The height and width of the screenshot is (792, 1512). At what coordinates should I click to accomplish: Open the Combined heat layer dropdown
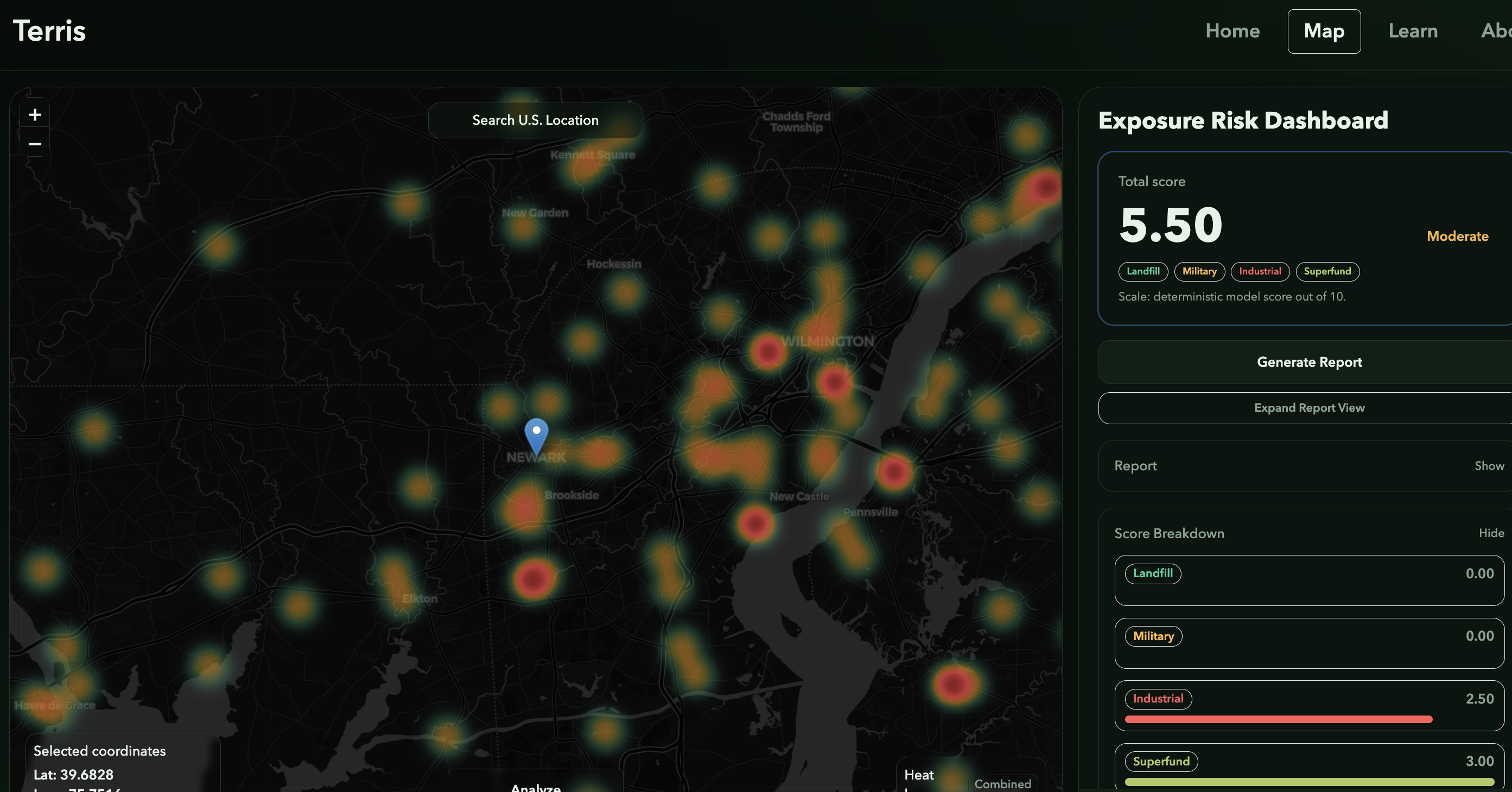click(x=1002, y=784)
